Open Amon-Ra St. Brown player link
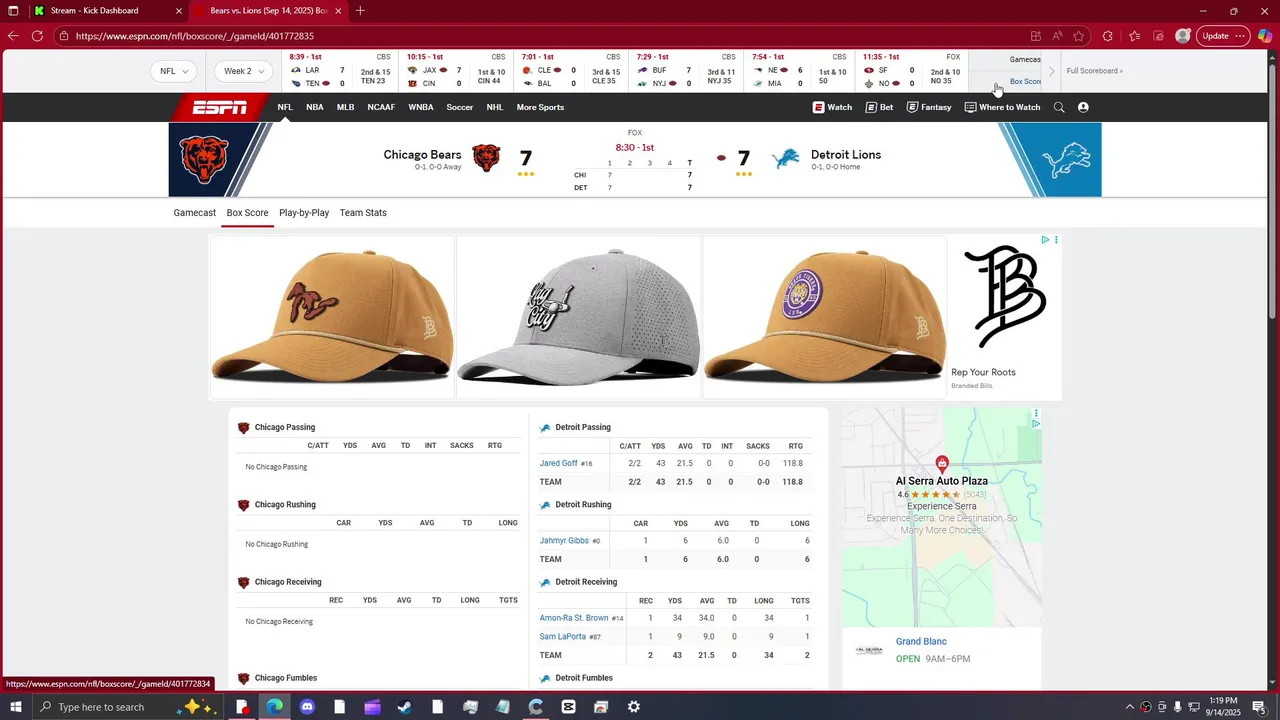The height and width of the screenshot is (720, 1280). pyautogui.click(x=574, y=618)
